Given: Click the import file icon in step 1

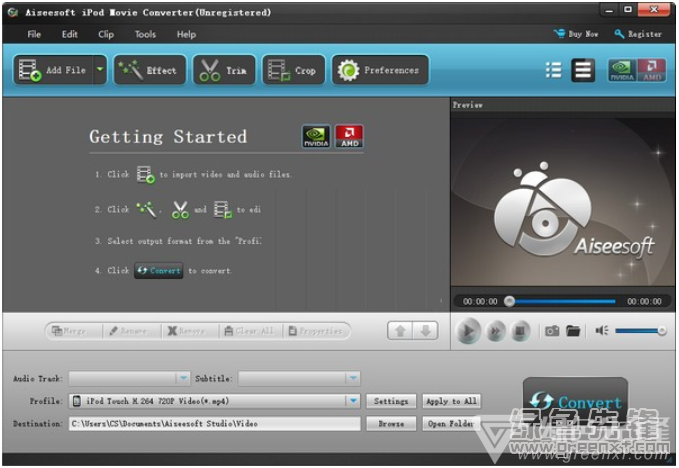Looking at the screenshot, I should tap(146, 174).
